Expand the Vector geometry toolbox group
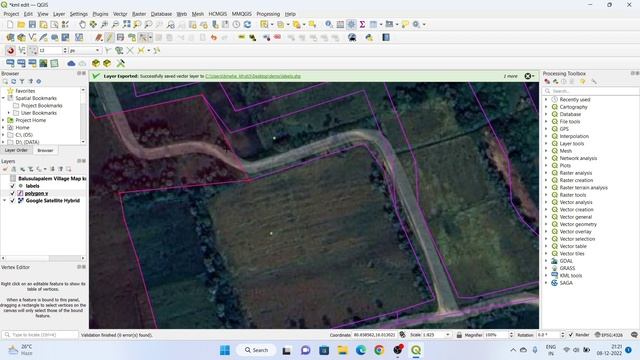The width and height of the screenshot is (640, 360). click(546, 224)
